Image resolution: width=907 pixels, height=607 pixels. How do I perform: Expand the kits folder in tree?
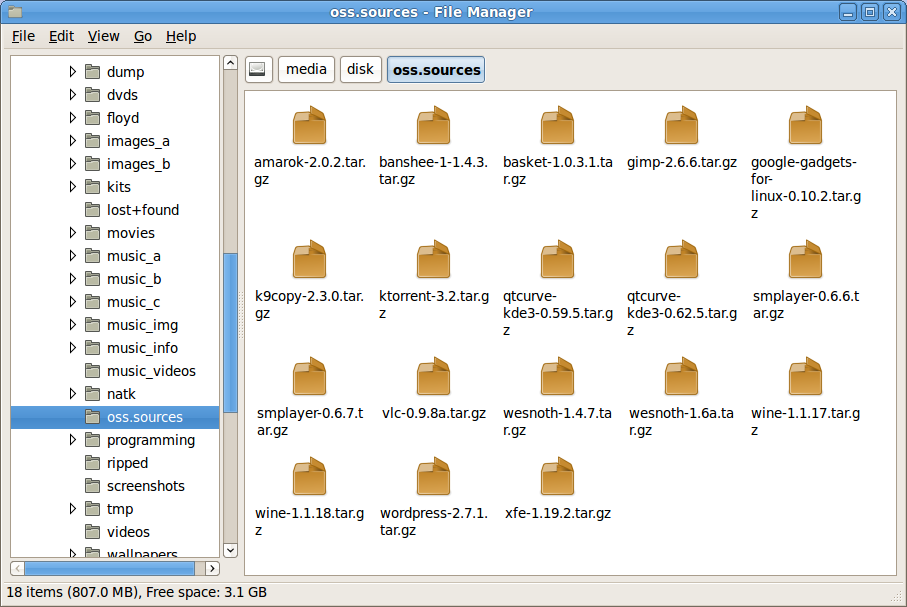click(x=72, y=186)
